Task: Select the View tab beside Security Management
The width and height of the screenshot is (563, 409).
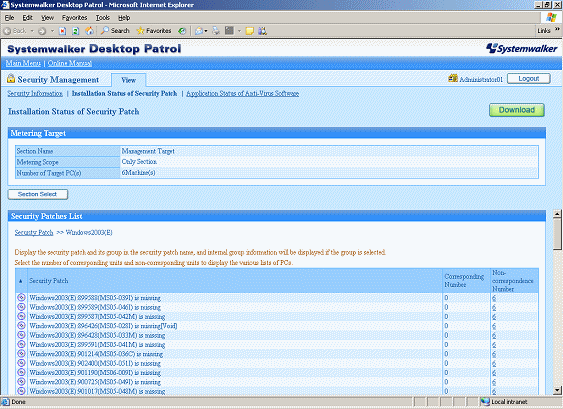Action: tap(129, 80)
